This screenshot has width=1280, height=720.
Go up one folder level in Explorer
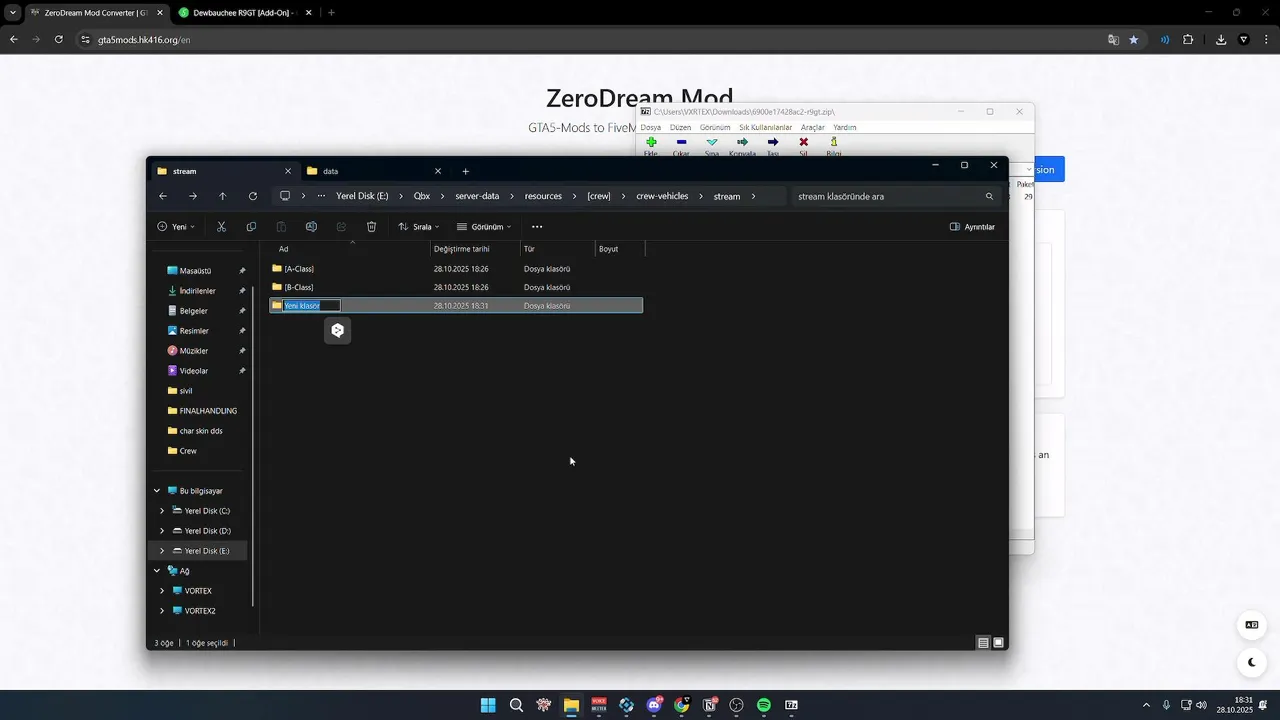pos(222,196)
